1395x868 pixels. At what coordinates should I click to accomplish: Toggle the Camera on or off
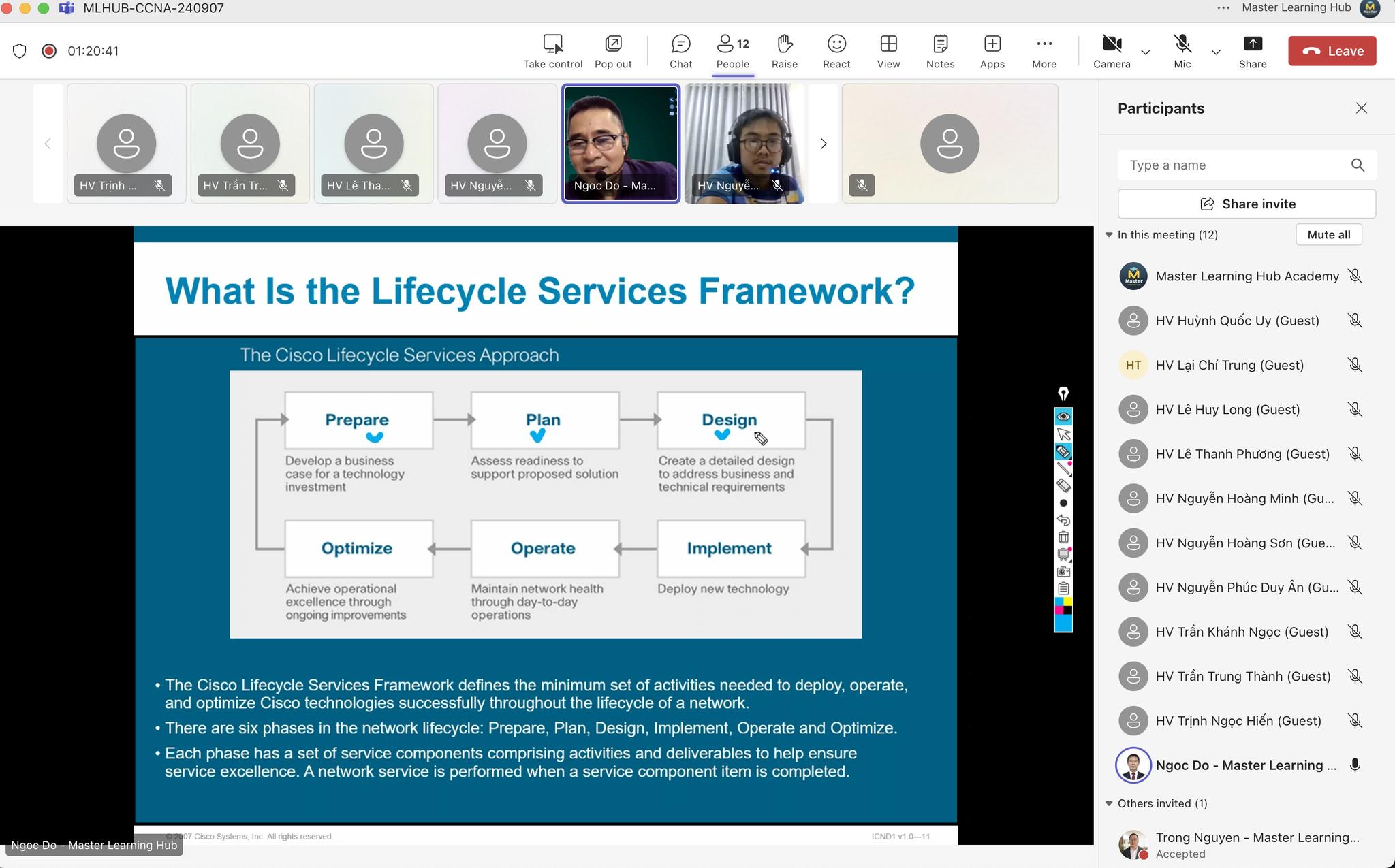pos(1112,51)
